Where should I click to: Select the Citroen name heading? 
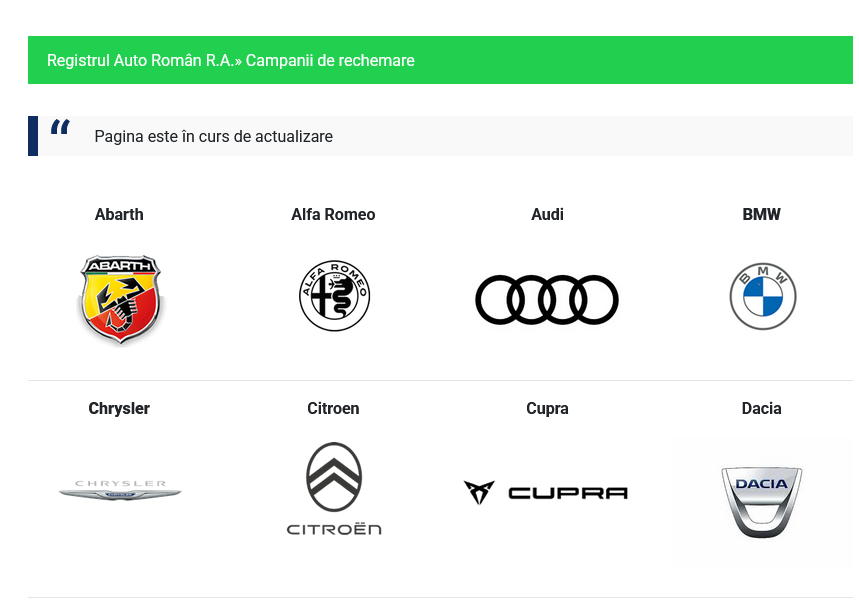coord(333,408)
